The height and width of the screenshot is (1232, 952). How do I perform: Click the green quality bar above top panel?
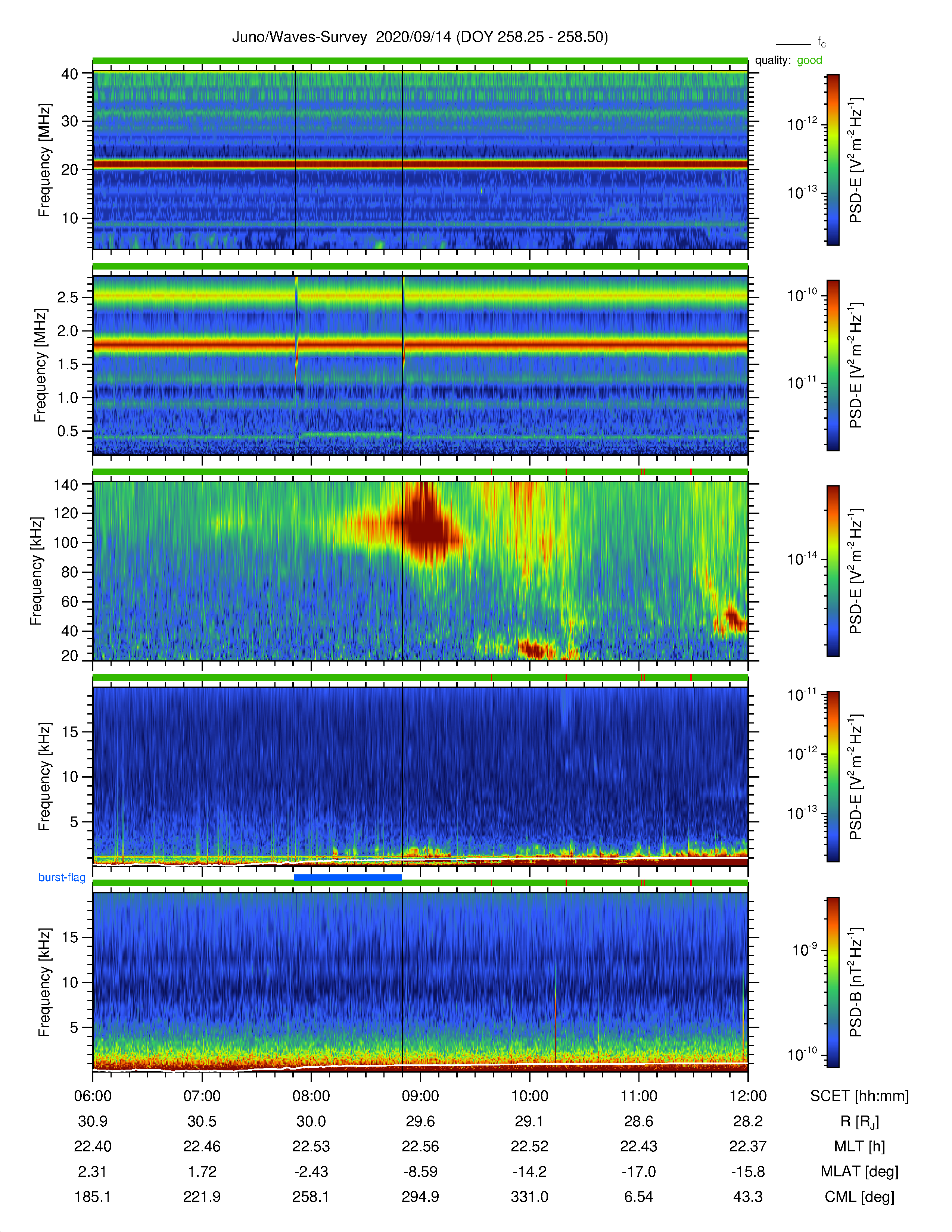tap(420, 61)
